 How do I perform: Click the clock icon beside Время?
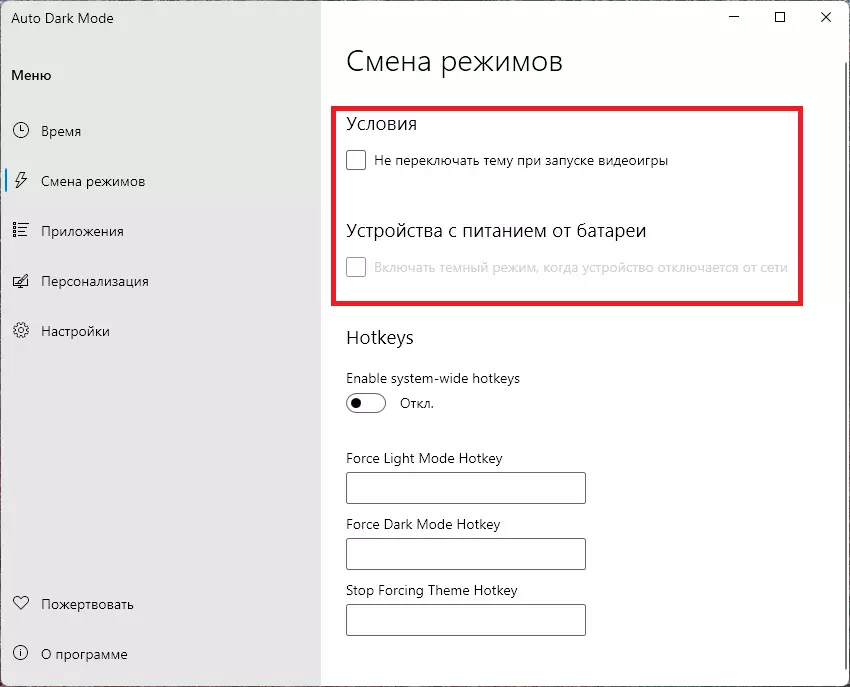21,131
